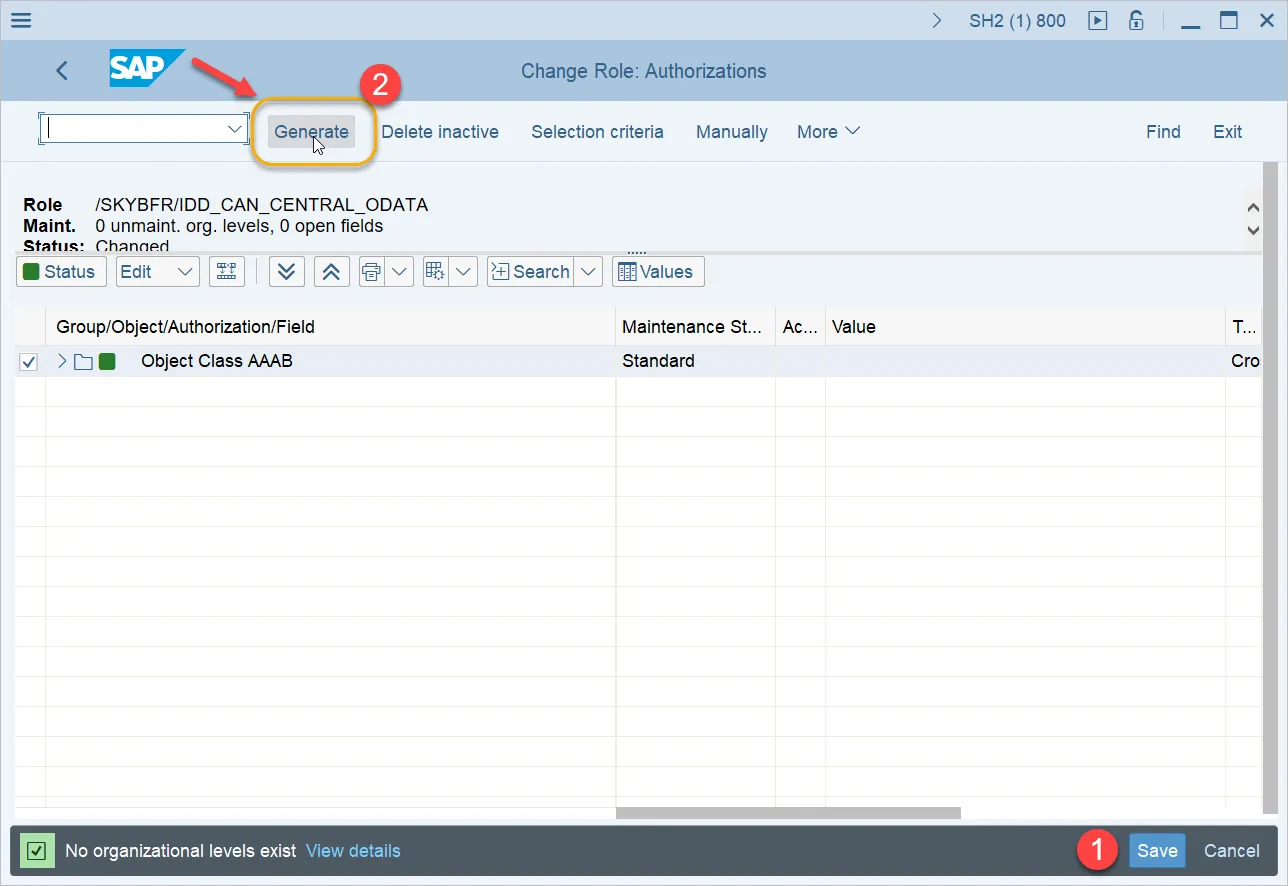
Task: Click the green status checkmark in message bar
Action: pyautogui.click(x=37, y=851)
